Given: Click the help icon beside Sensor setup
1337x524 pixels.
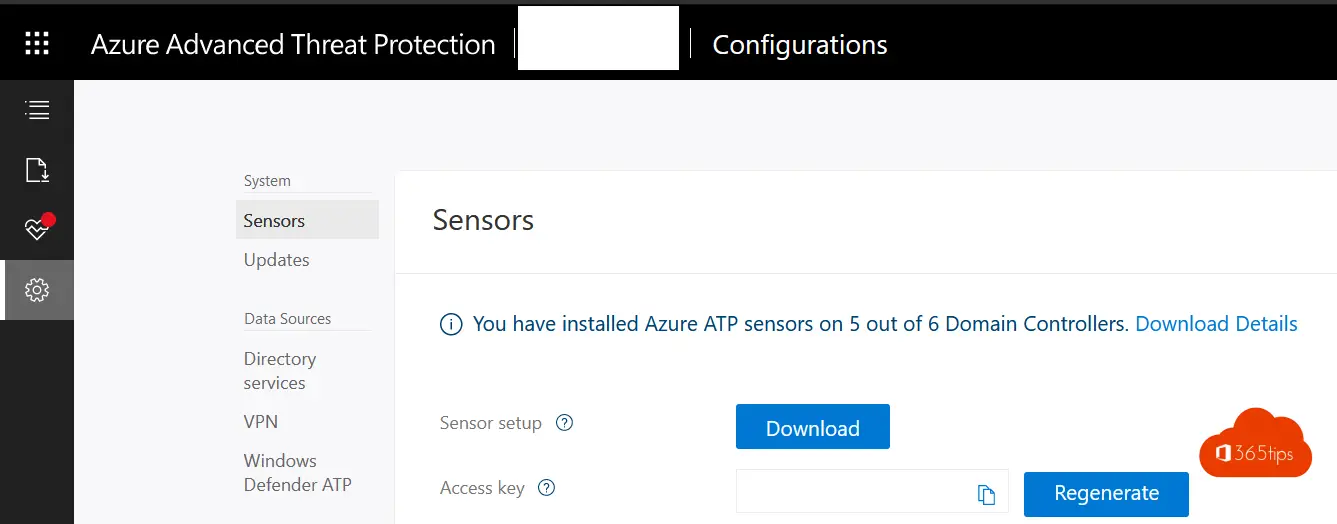Looking at the screenshot, I should [564, 423].
